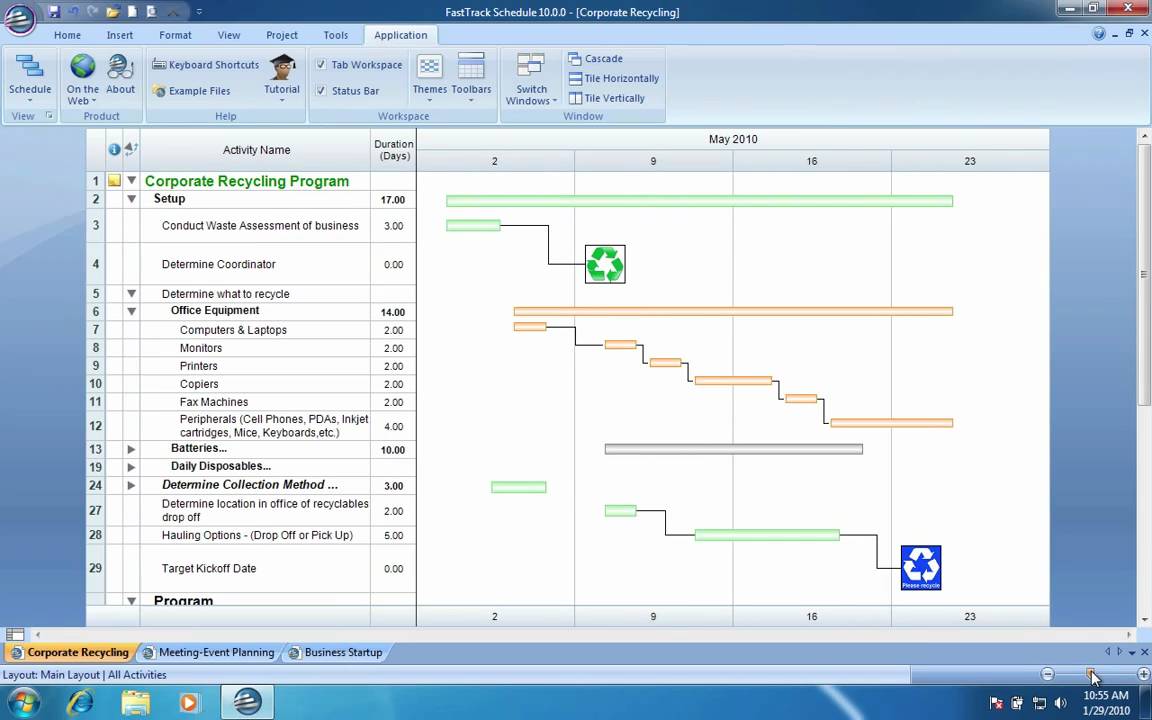The image size is (1152, 720).
Task: Open the Customize Quick Access Toolbar arrow
Action: [x=199, y=12]
